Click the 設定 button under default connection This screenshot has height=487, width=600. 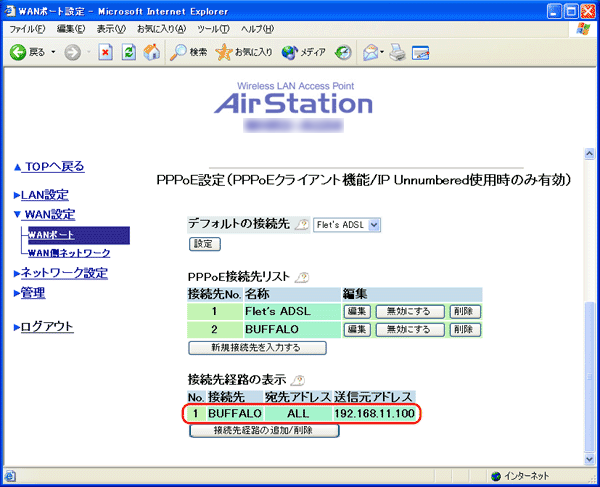205,244
